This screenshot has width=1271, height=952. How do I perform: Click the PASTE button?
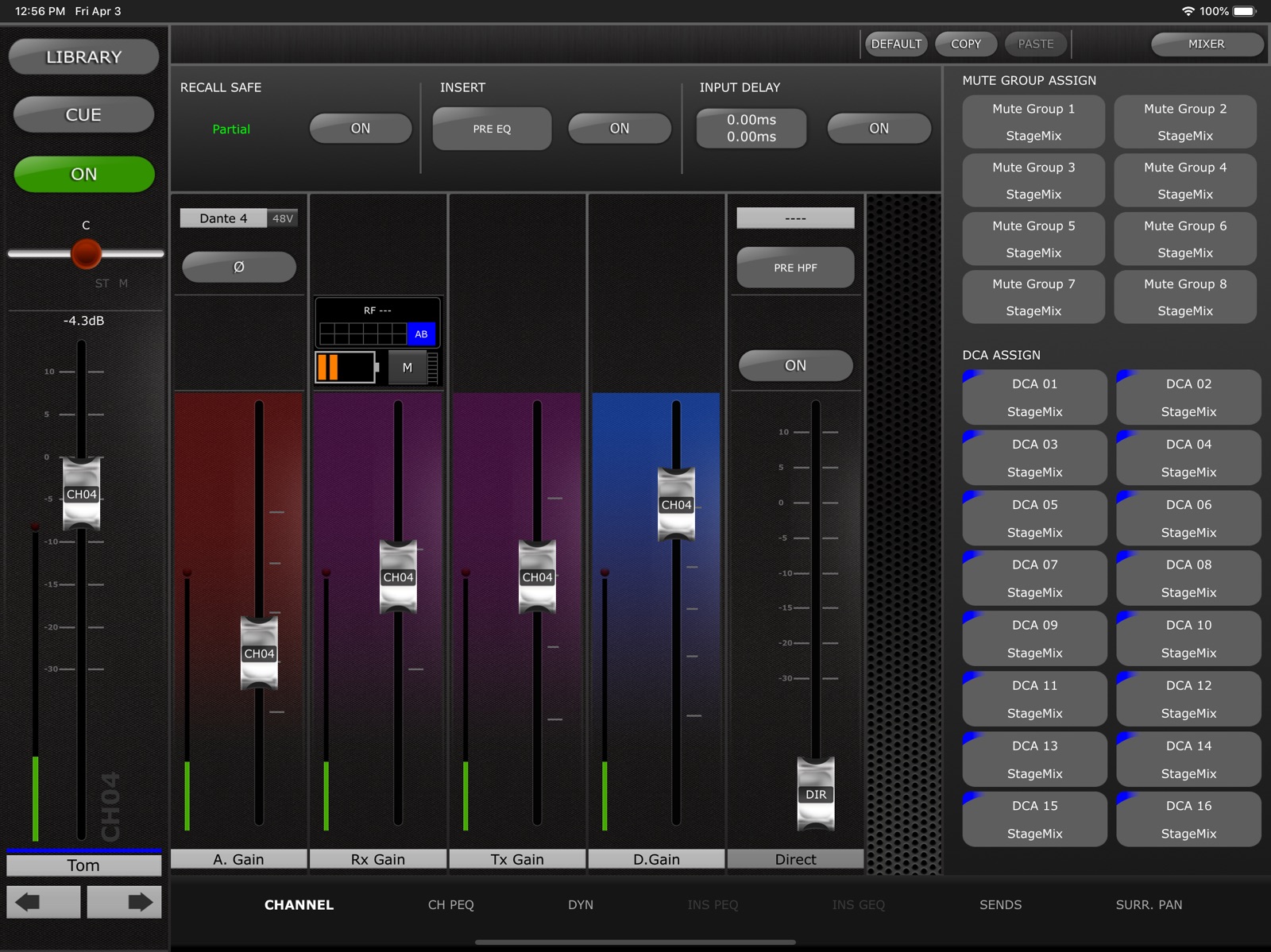[x=1036, y=44]
